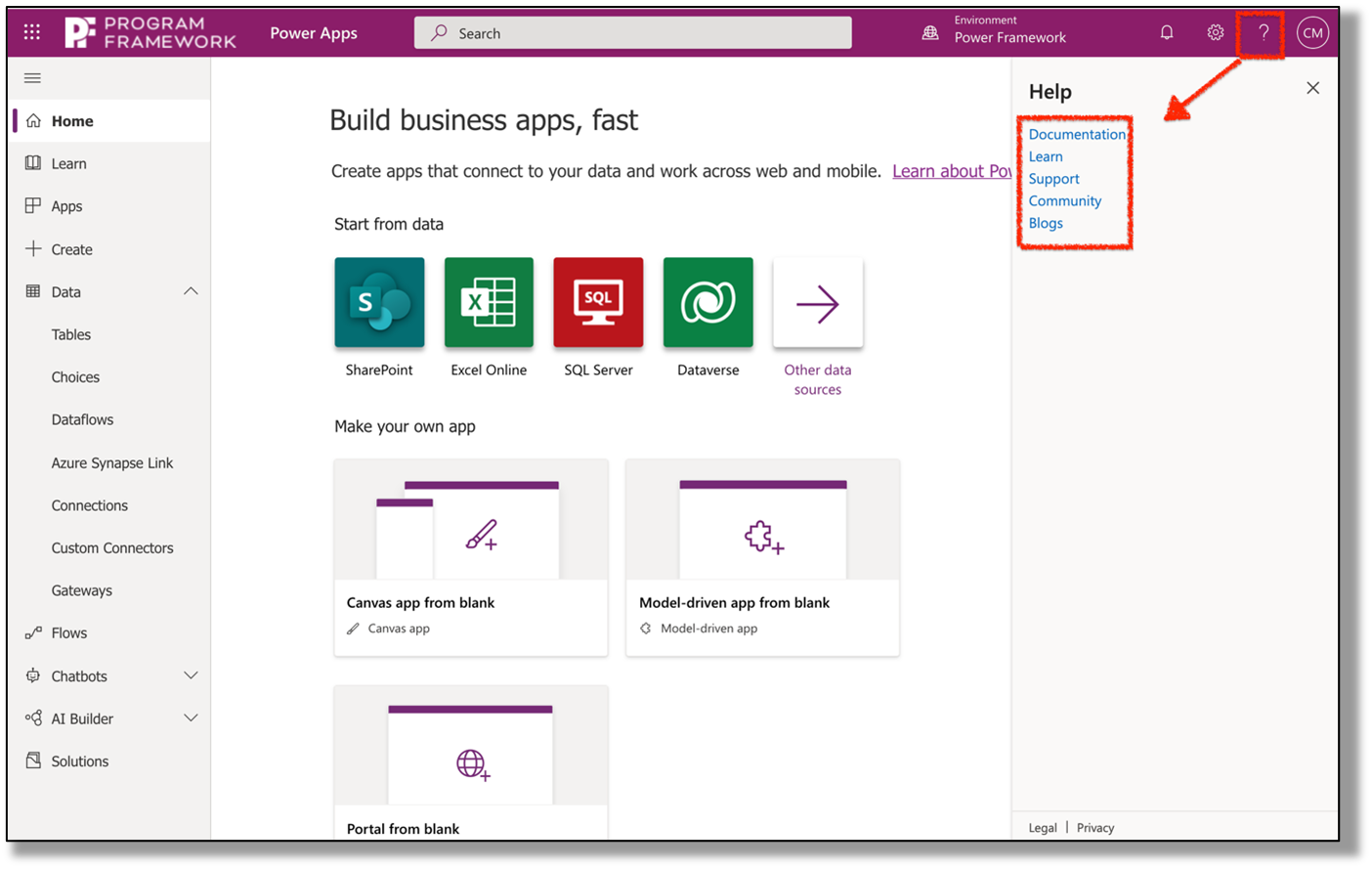Image resolution: width=1372 pixels, height=869 pixels.
Task: Click the Solutions icon in sidebar
Action: (33, 760)
